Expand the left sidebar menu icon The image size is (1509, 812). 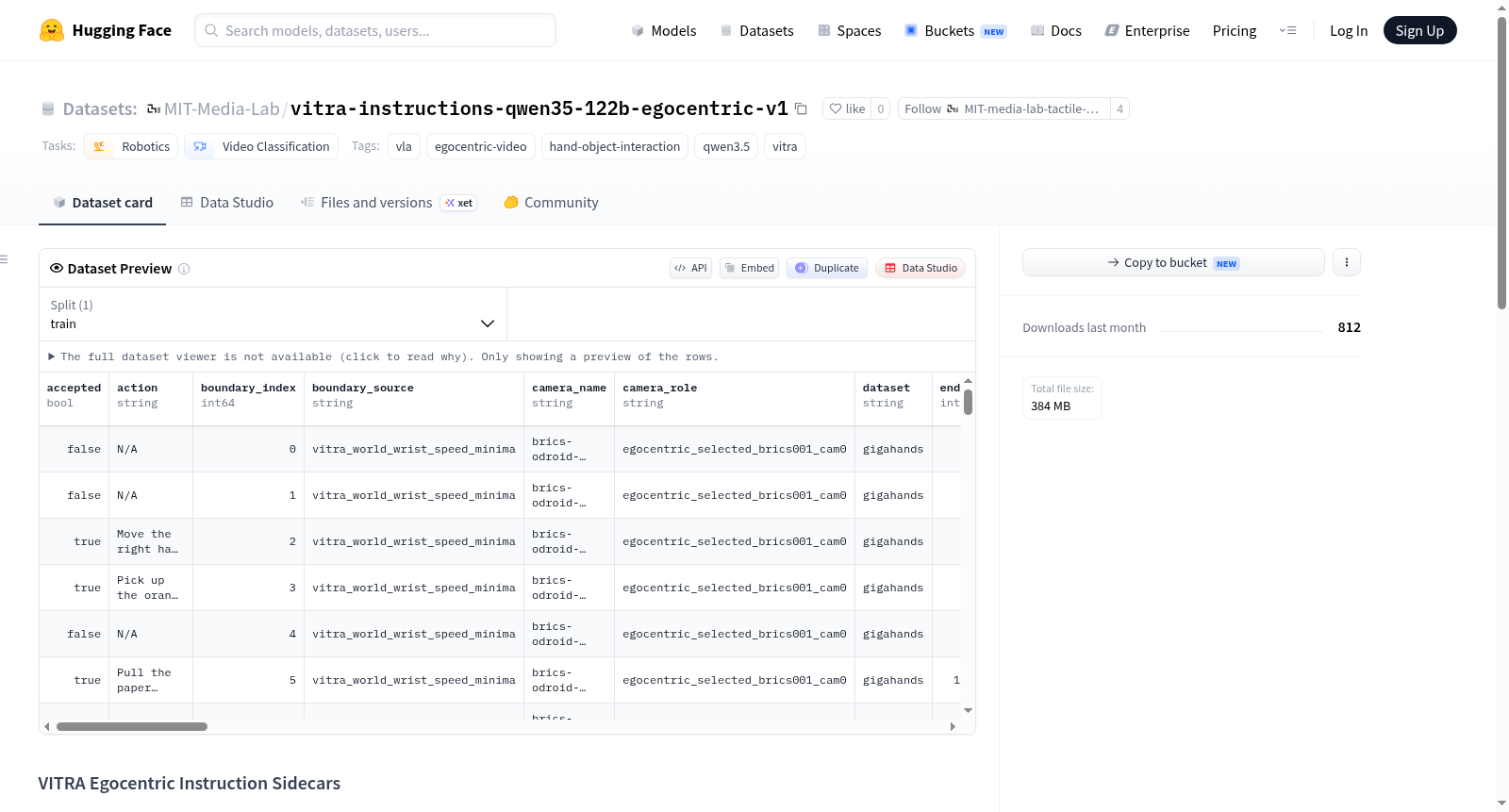click(x=4, y=259)
